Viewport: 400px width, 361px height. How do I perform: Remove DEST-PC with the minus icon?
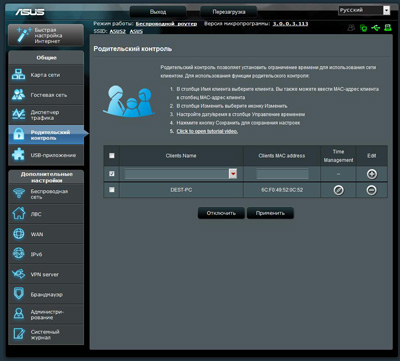(x=372, y=190)
